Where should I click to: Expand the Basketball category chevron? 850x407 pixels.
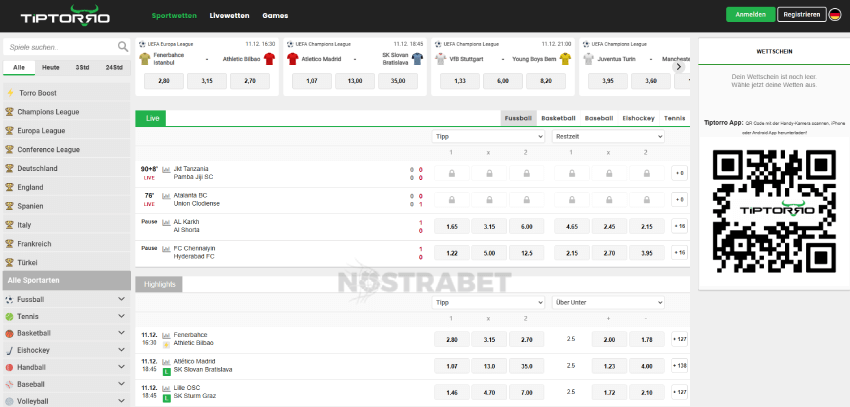pyautogui.click(x=121, y=333)
